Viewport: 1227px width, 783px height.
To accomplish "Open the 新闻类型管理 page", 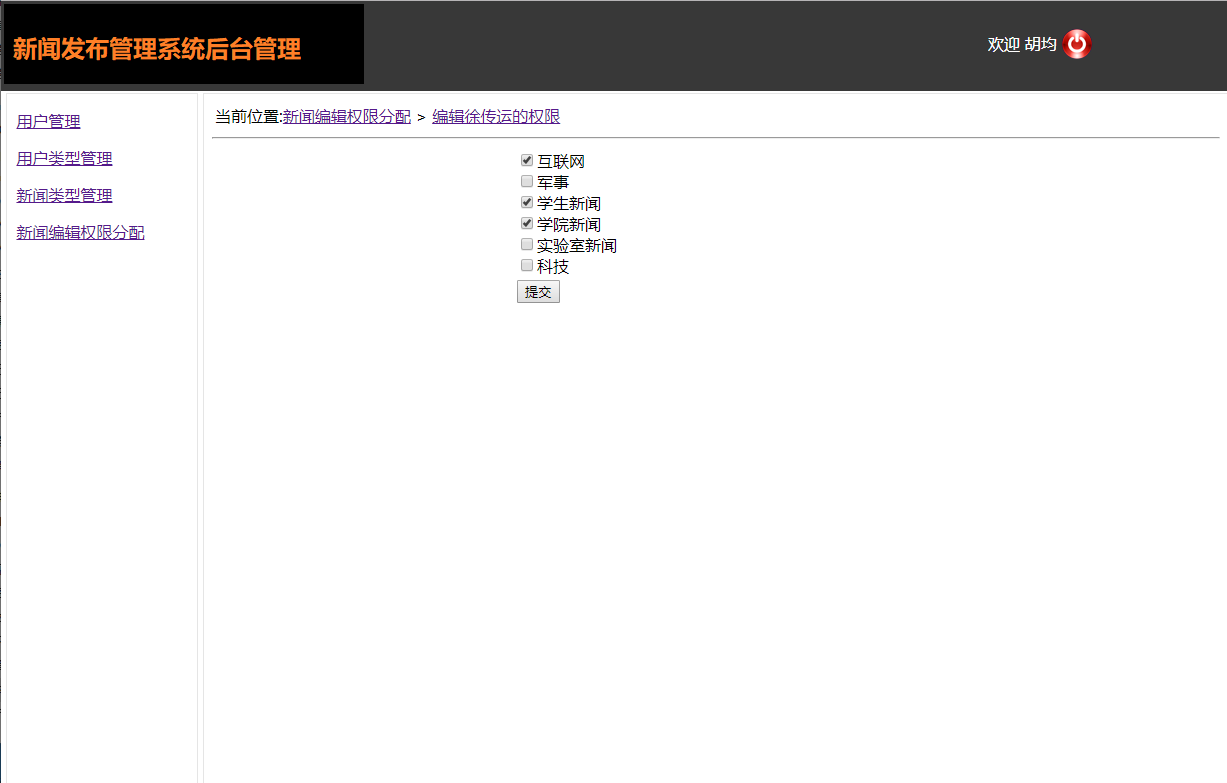I will click(x=64, y=195).
